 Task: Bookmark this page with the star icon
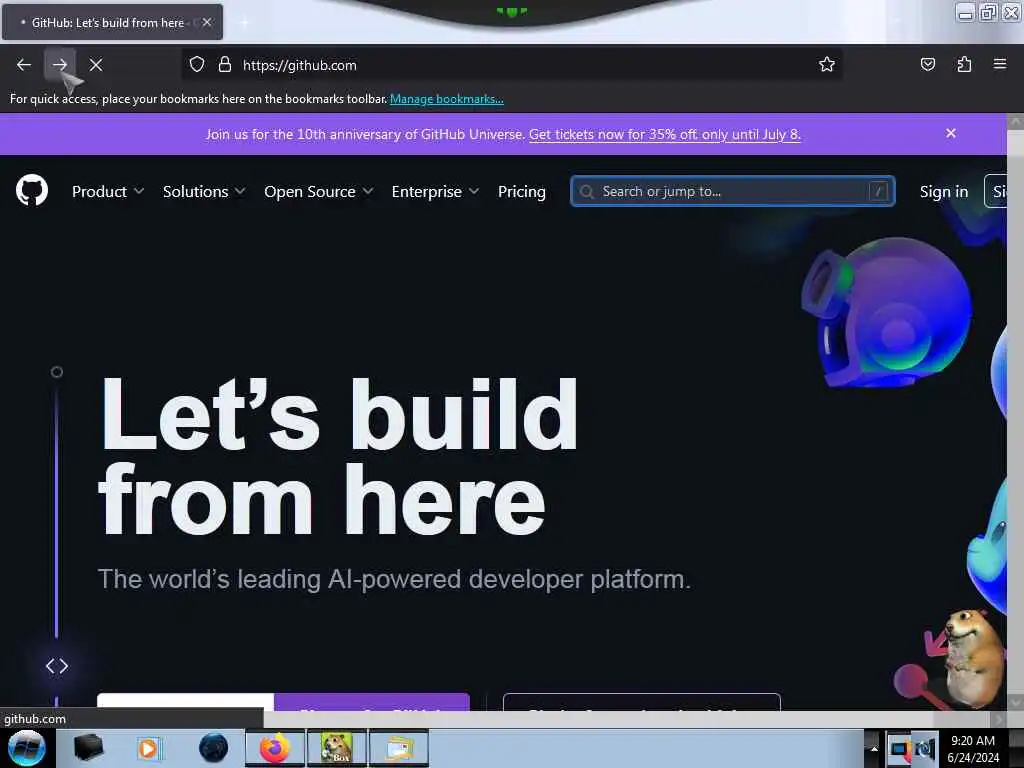coord(827,65)
